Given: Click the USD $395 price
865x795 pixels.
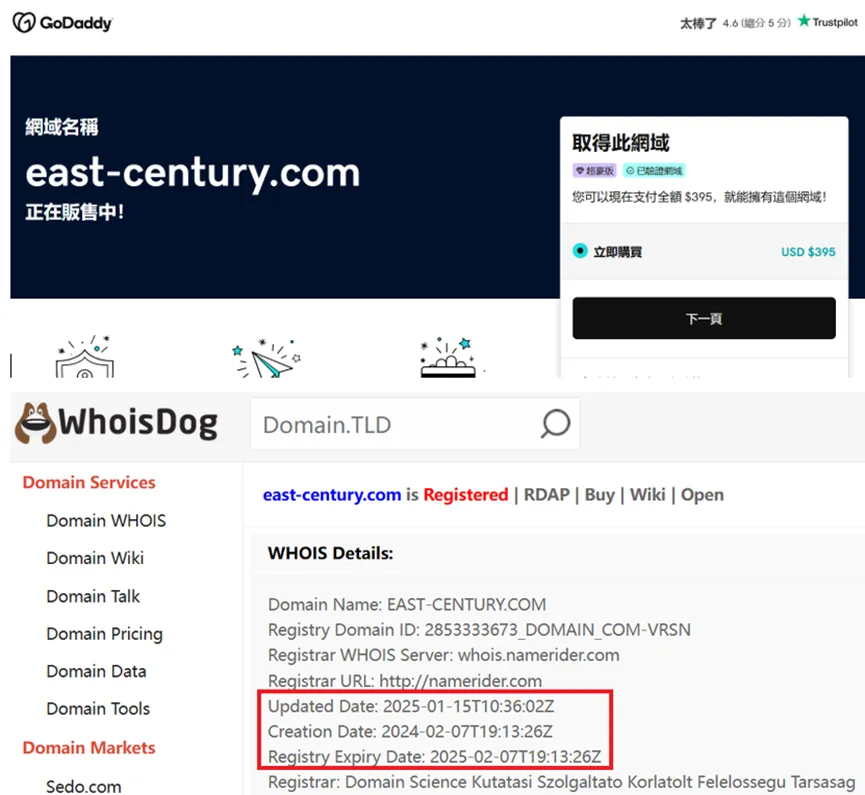Looking at the screenshot, I should point(808,252).
